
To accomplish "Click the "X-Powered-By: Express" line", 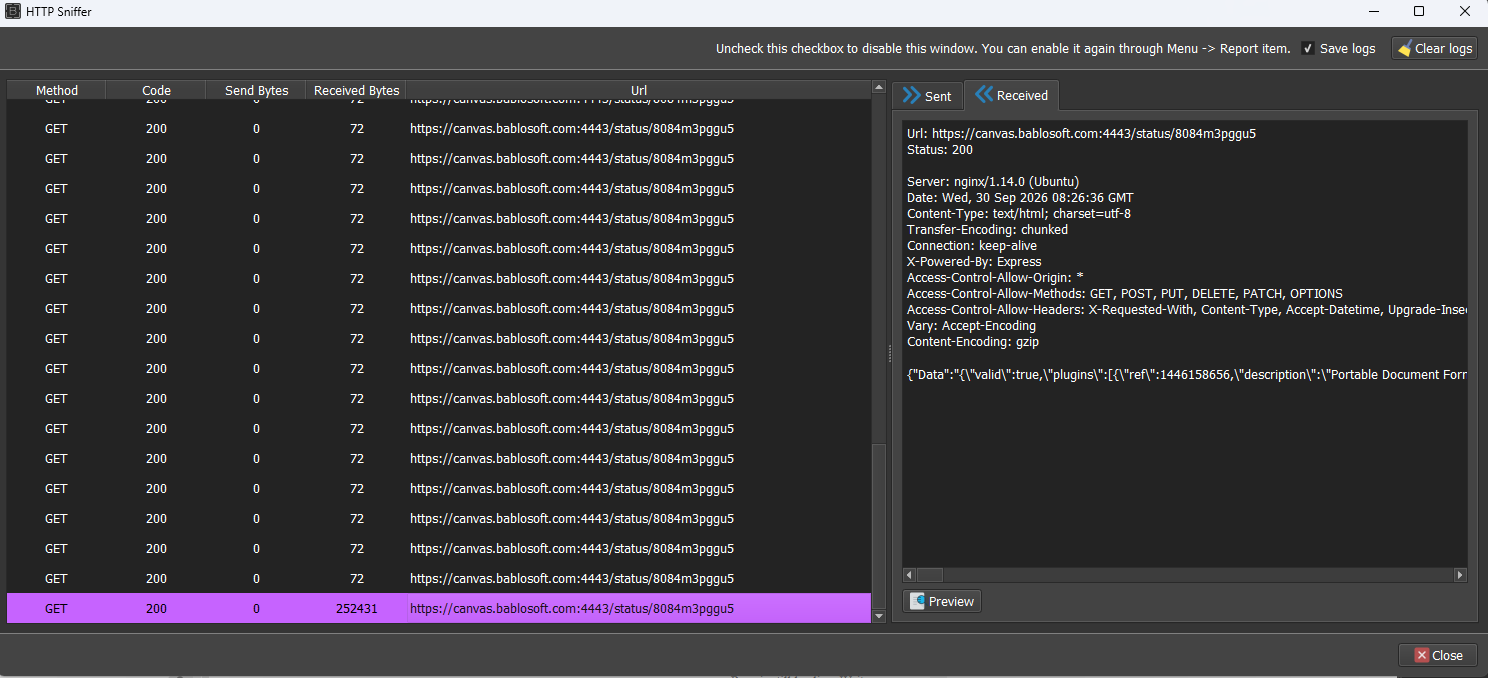I will [x=973, y=262].
